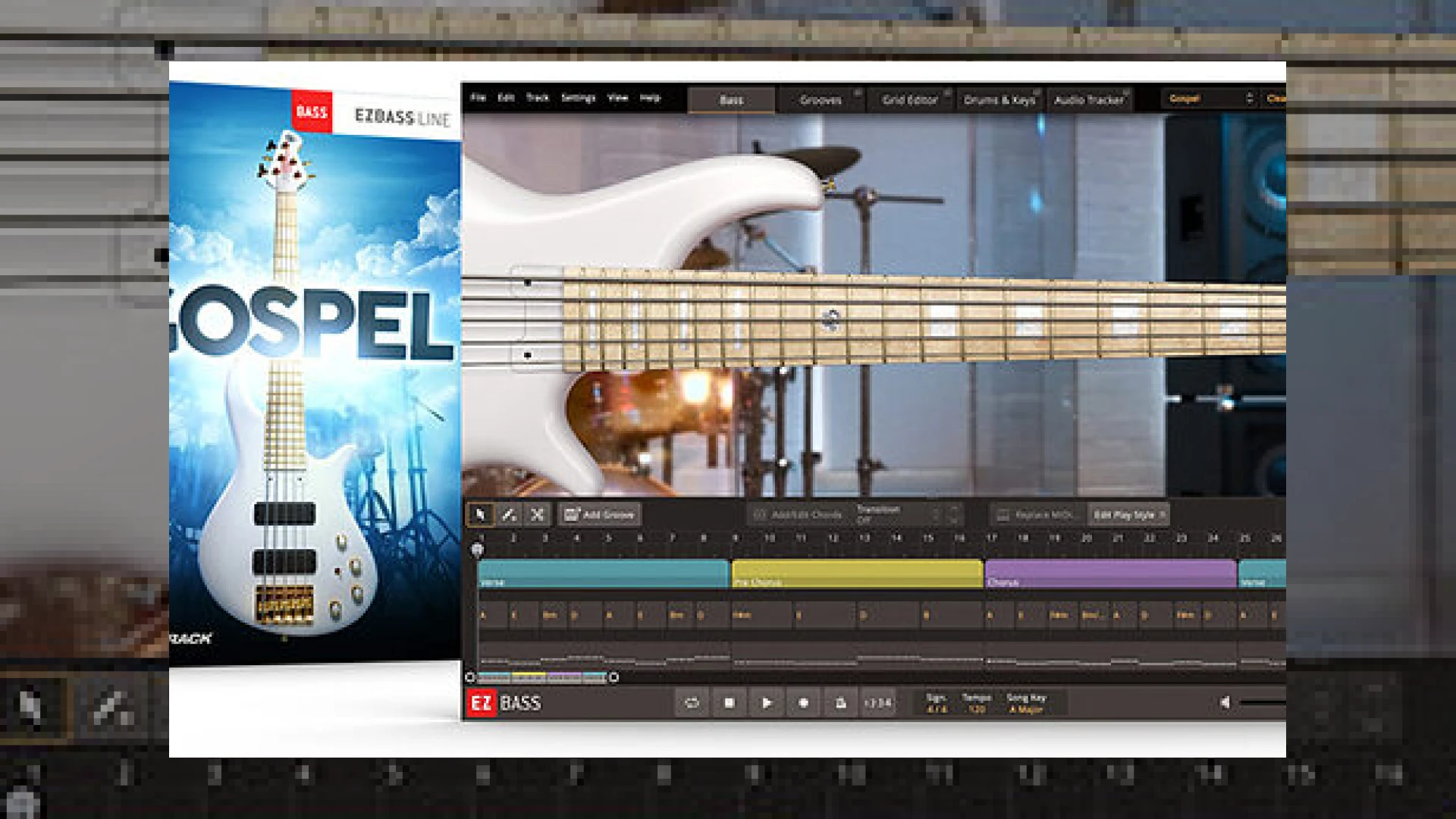Switch to the Drums & Keys tab
Screen dimensions: 1456x819
tap(999, 100)
